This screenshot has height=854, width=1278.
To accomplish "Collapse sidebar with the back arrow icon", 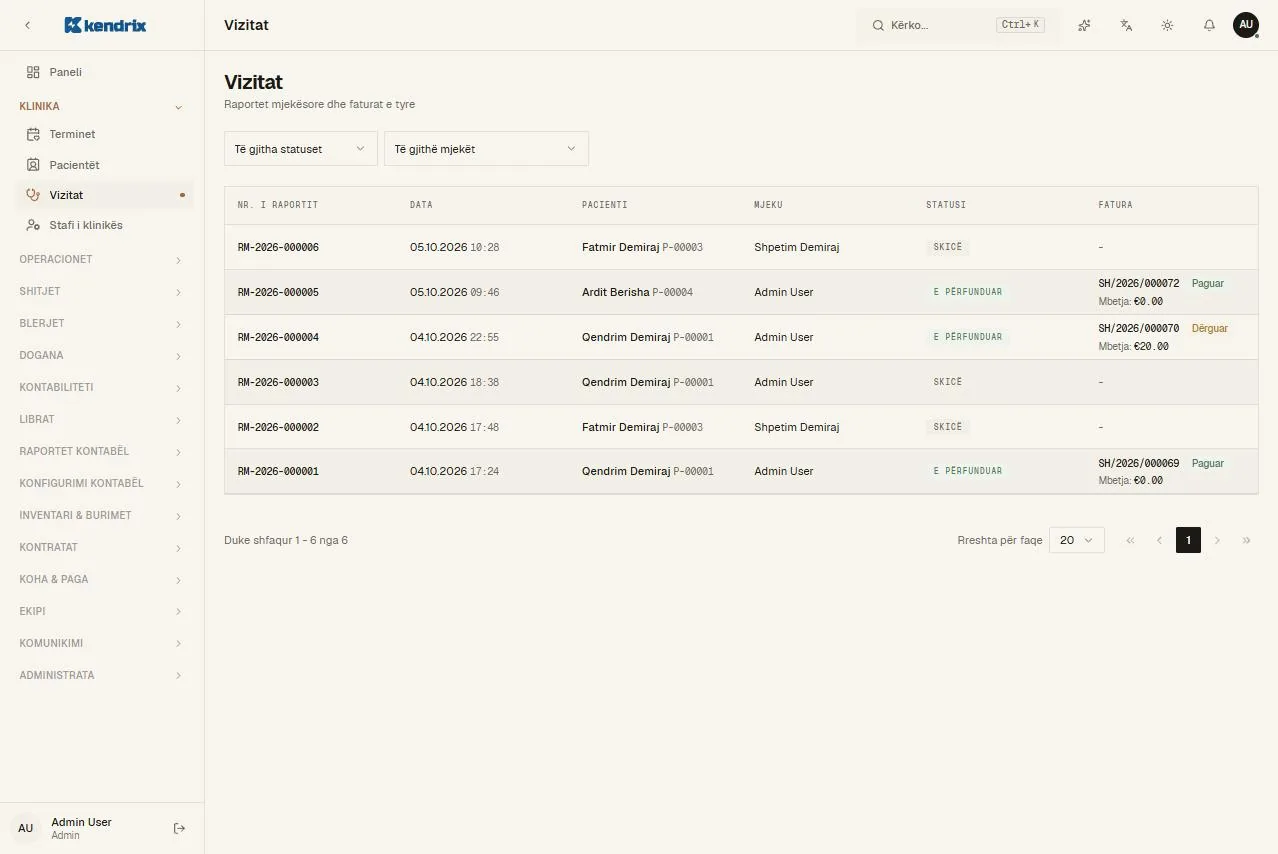I will coord(27,25).
